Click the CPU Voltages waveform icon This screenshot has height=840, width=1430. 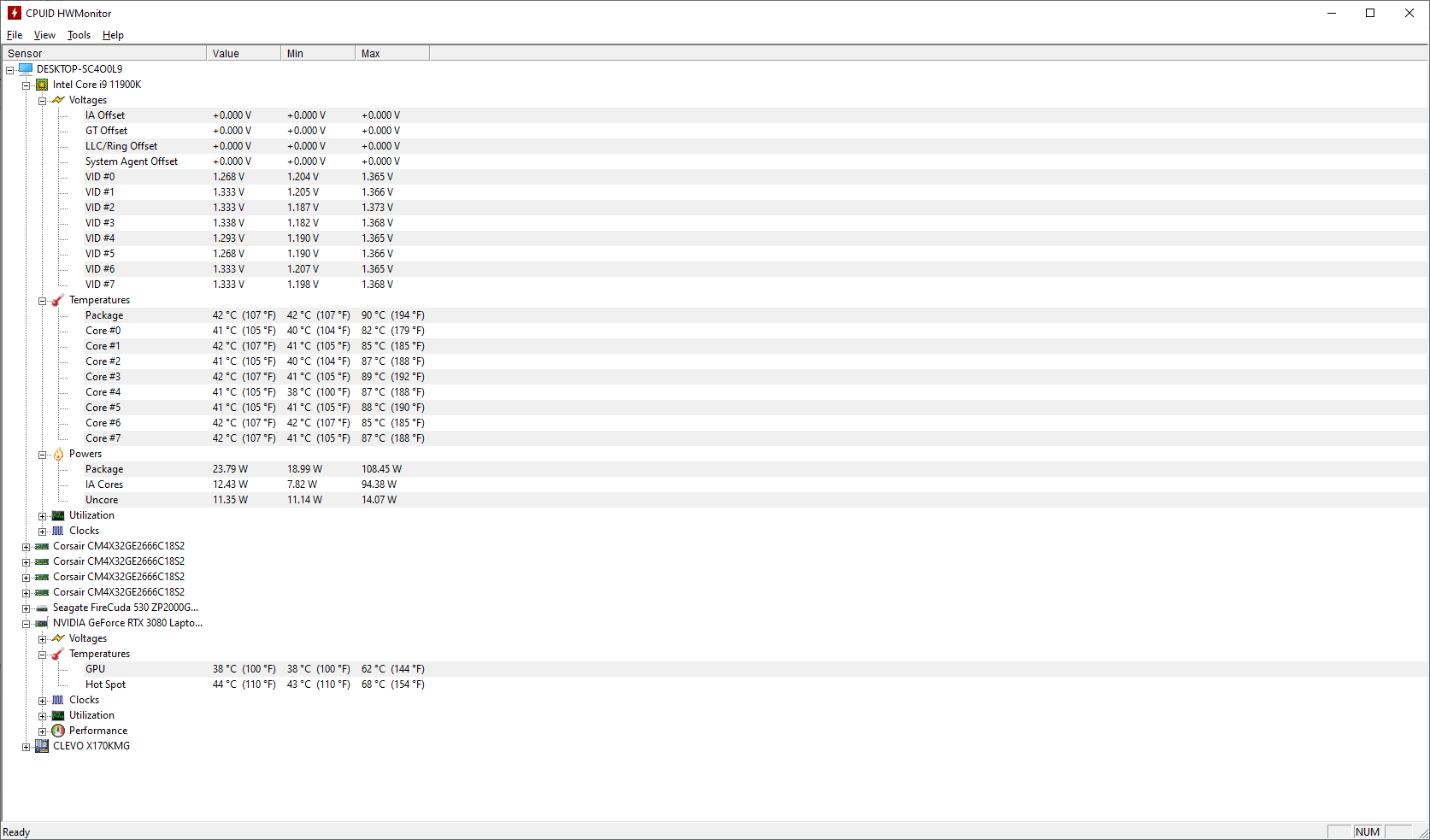(58, 100)
